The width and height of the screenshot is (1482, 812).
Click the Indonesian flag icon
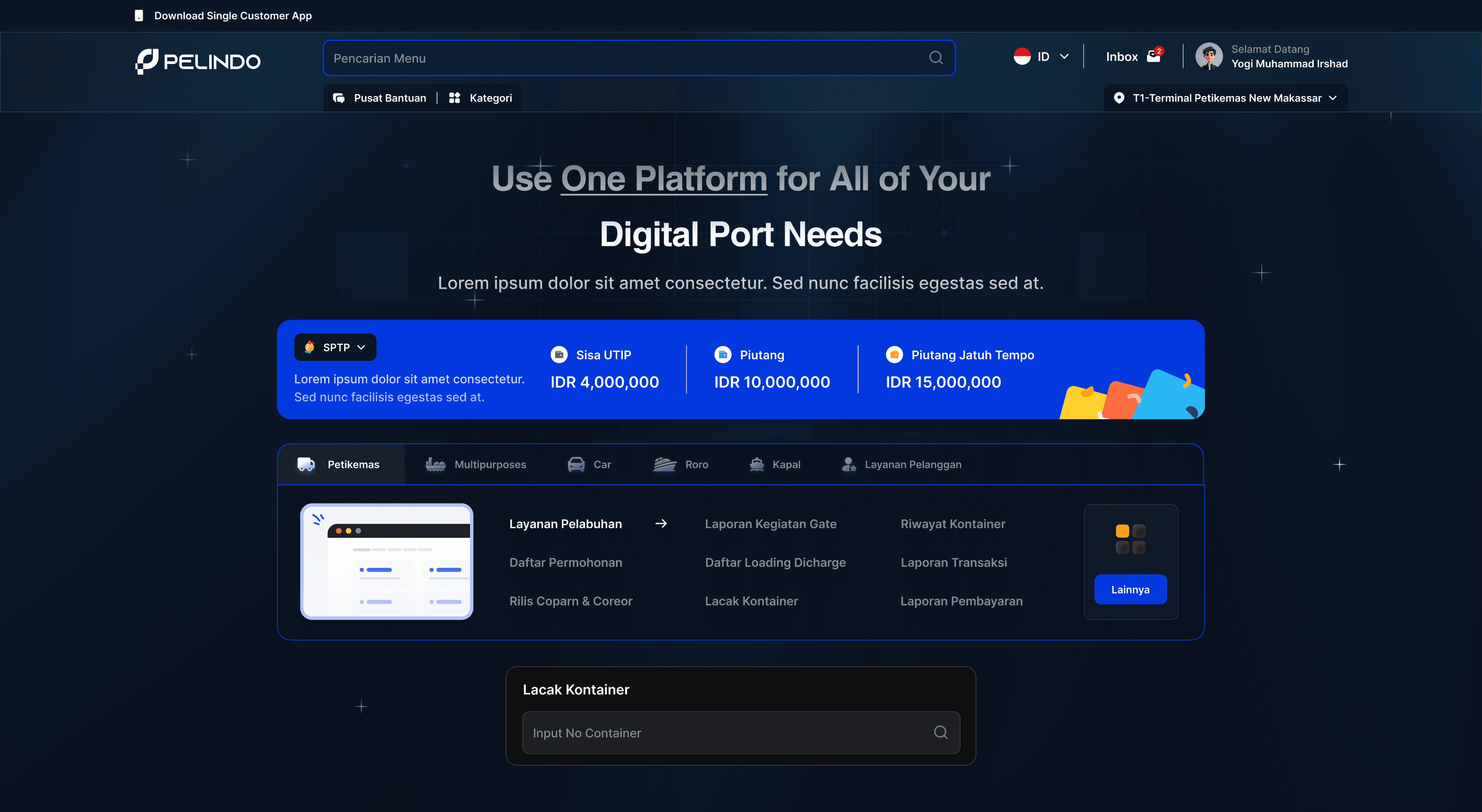pos(1022,56)
